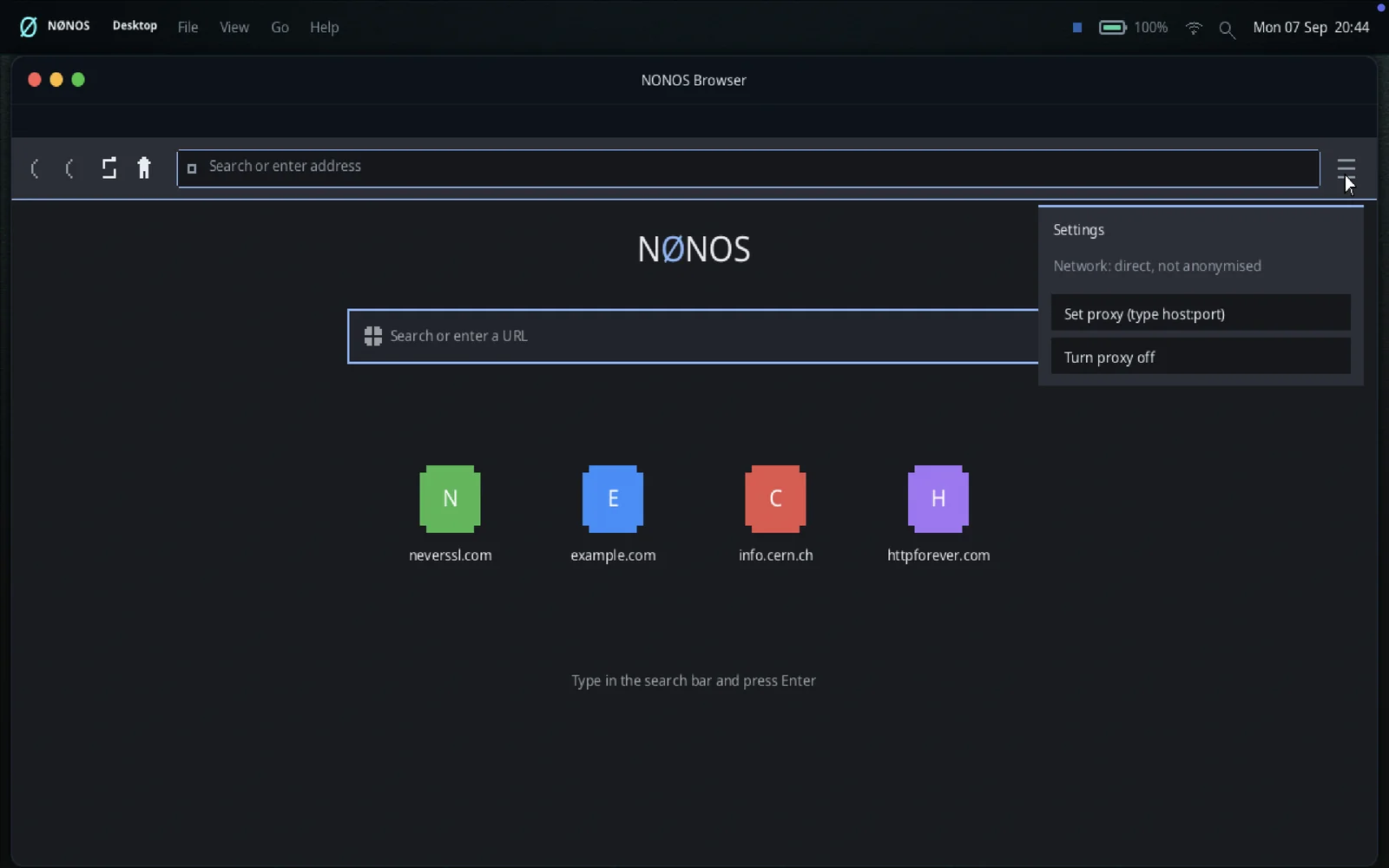This screenshot has height=868, width=1389.
Task: Click the blue square tray indicator
Action: [1077, 28]
